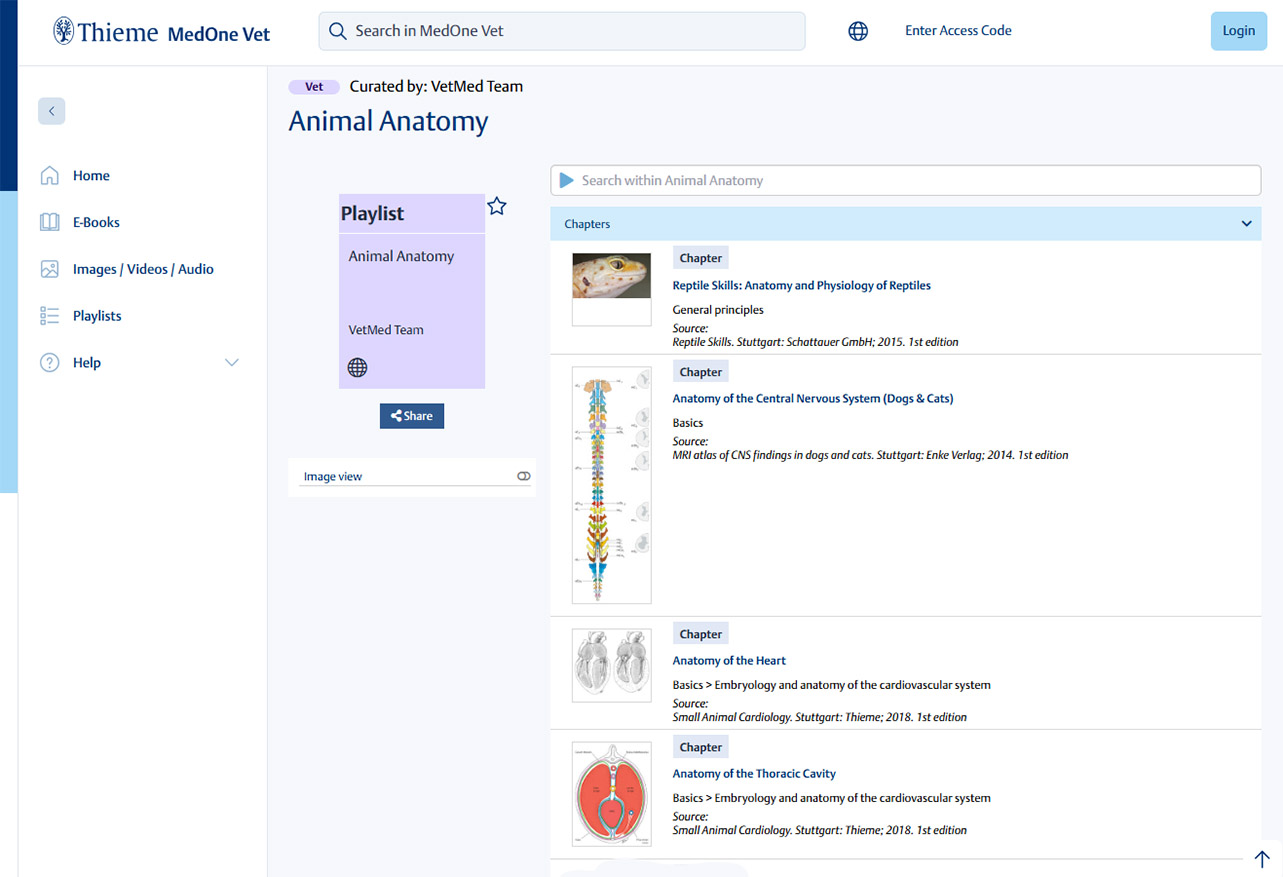The height and width of the screenshot is (877, 1283).
Task: Click the Images / Videos / Audio icon
Action: point(49,269)
